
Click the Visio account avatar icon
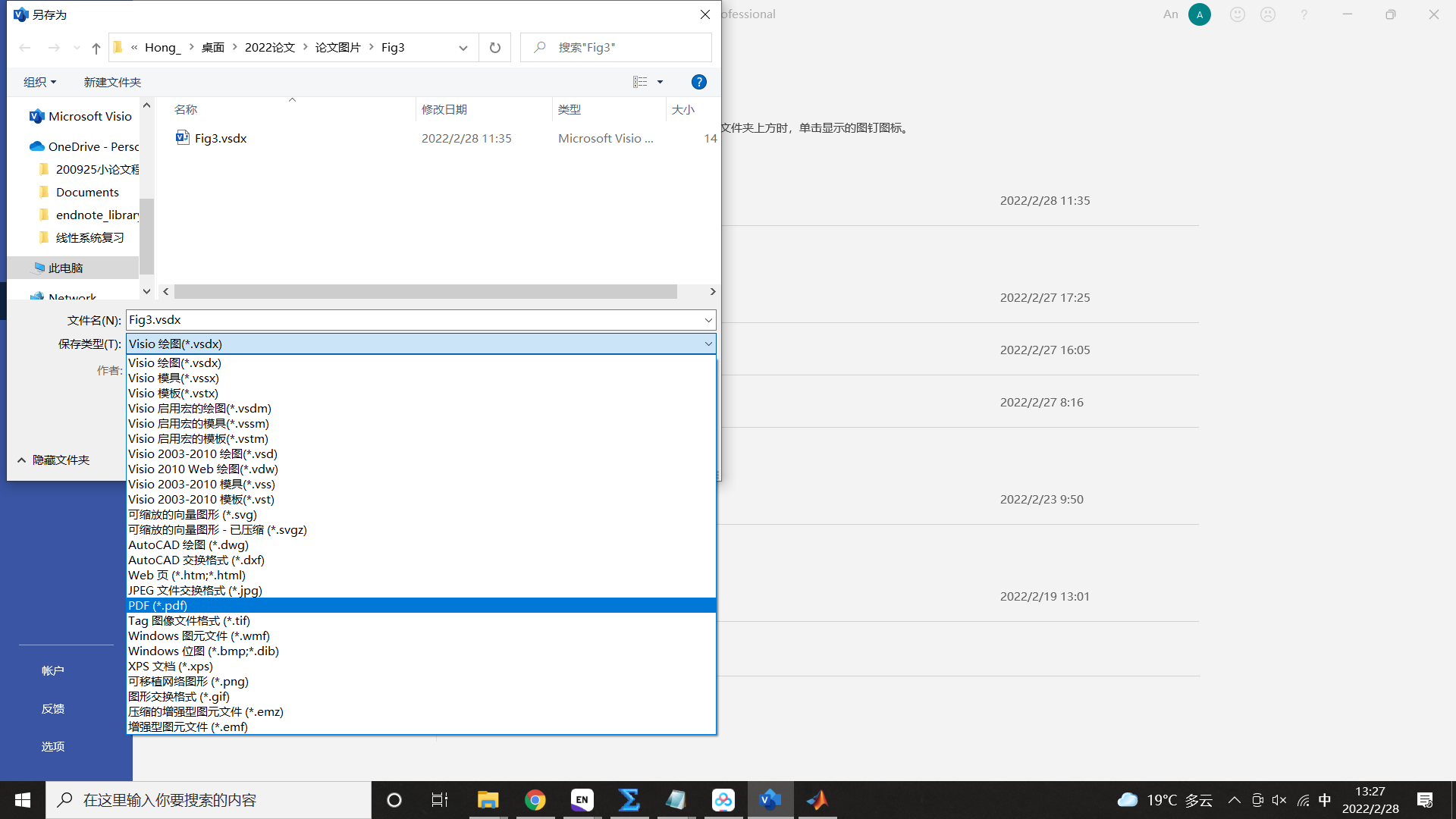[1200, 14]
